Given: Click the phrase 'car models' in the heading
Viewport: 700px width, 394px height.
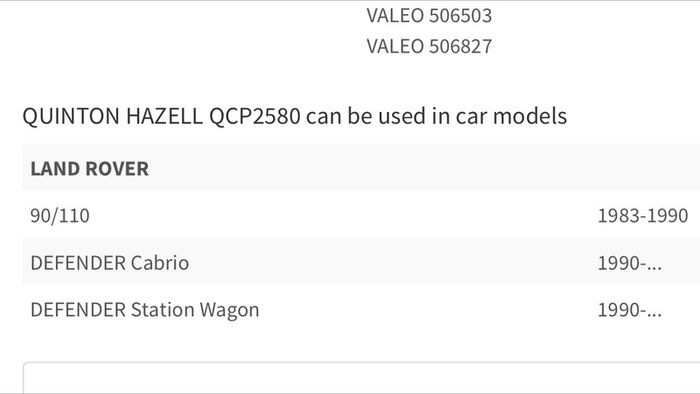Looking at the screenshot, I should [511, 116].
